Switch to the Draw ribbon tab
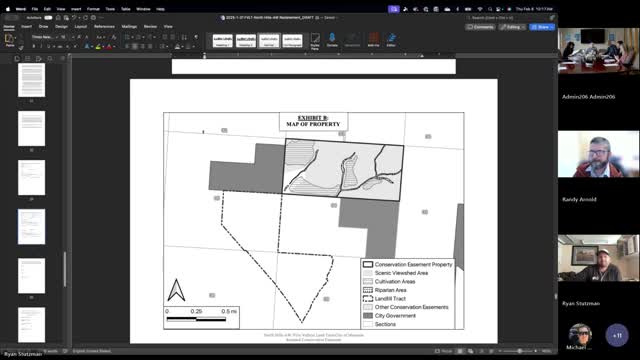Viewport: 640px width, 360px height. click(x=43, y=27)
